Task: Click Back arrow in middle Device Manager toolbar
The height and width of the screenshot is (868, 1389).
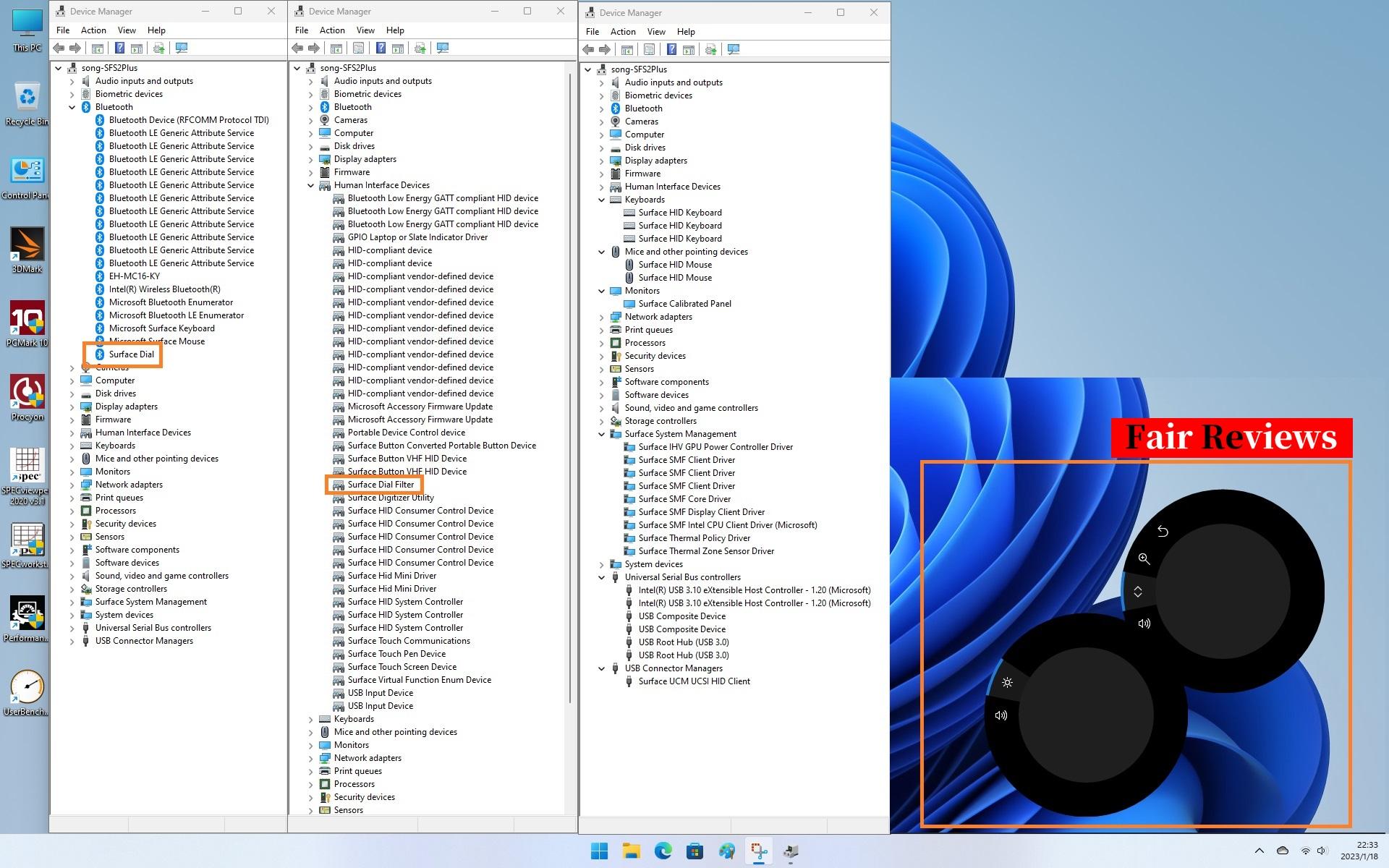Action: click(x=297, y=48)
